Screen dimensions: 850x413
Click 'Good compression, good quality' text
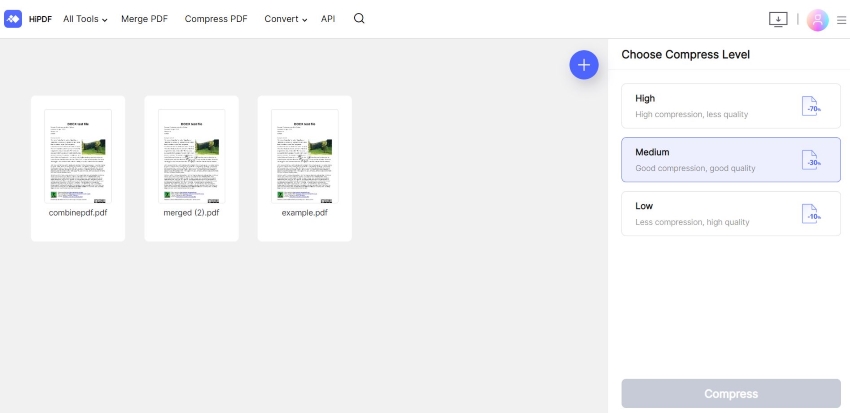tap(695, 168)
